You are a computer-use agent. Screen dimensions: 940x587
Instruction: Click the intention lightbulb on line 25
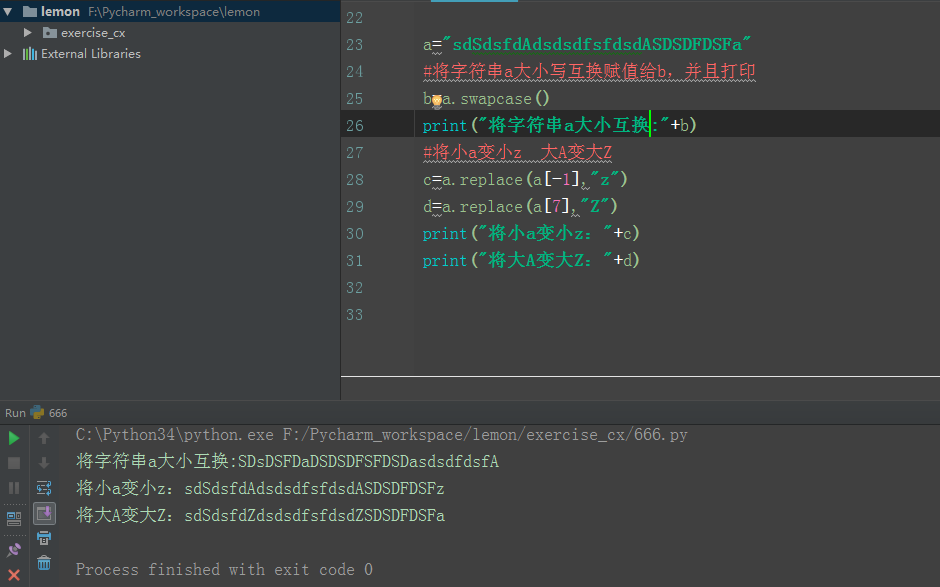coord(436,100)
